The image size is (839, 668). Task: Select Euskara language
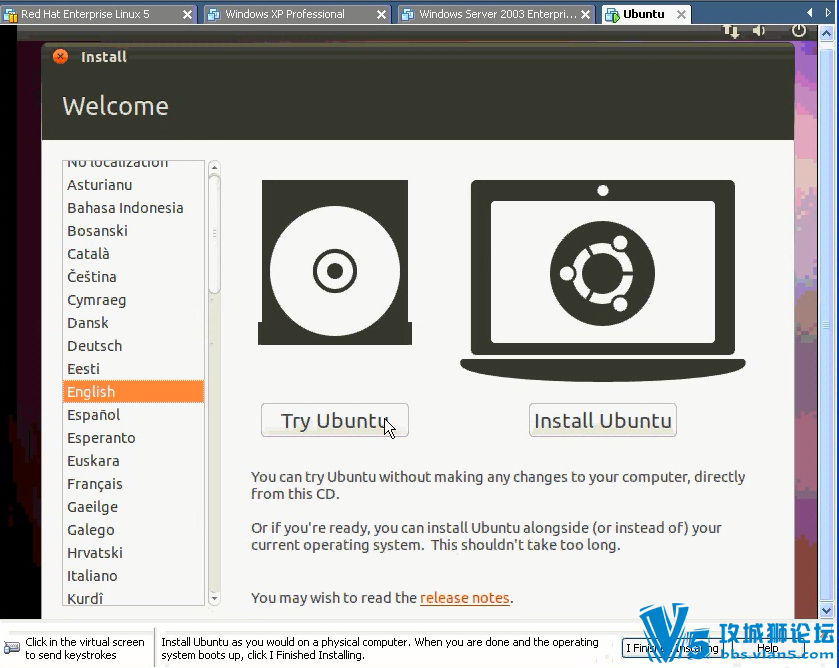(133, 461)
